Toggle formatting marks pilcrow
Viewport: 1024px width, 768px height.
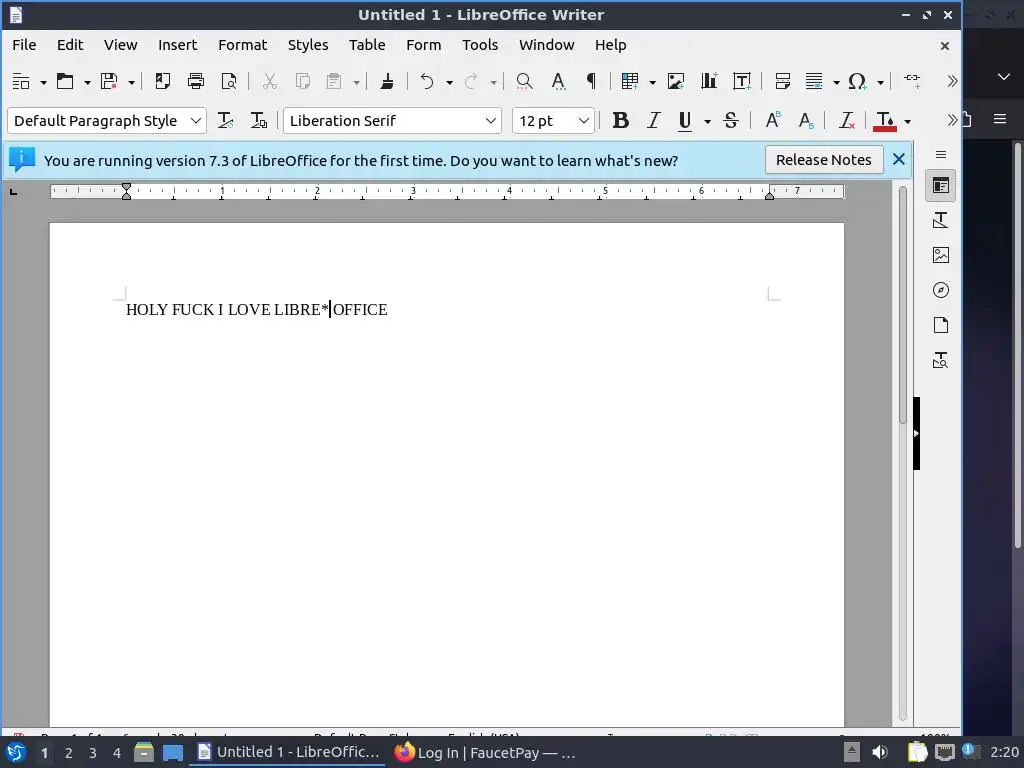click(591, 81)
